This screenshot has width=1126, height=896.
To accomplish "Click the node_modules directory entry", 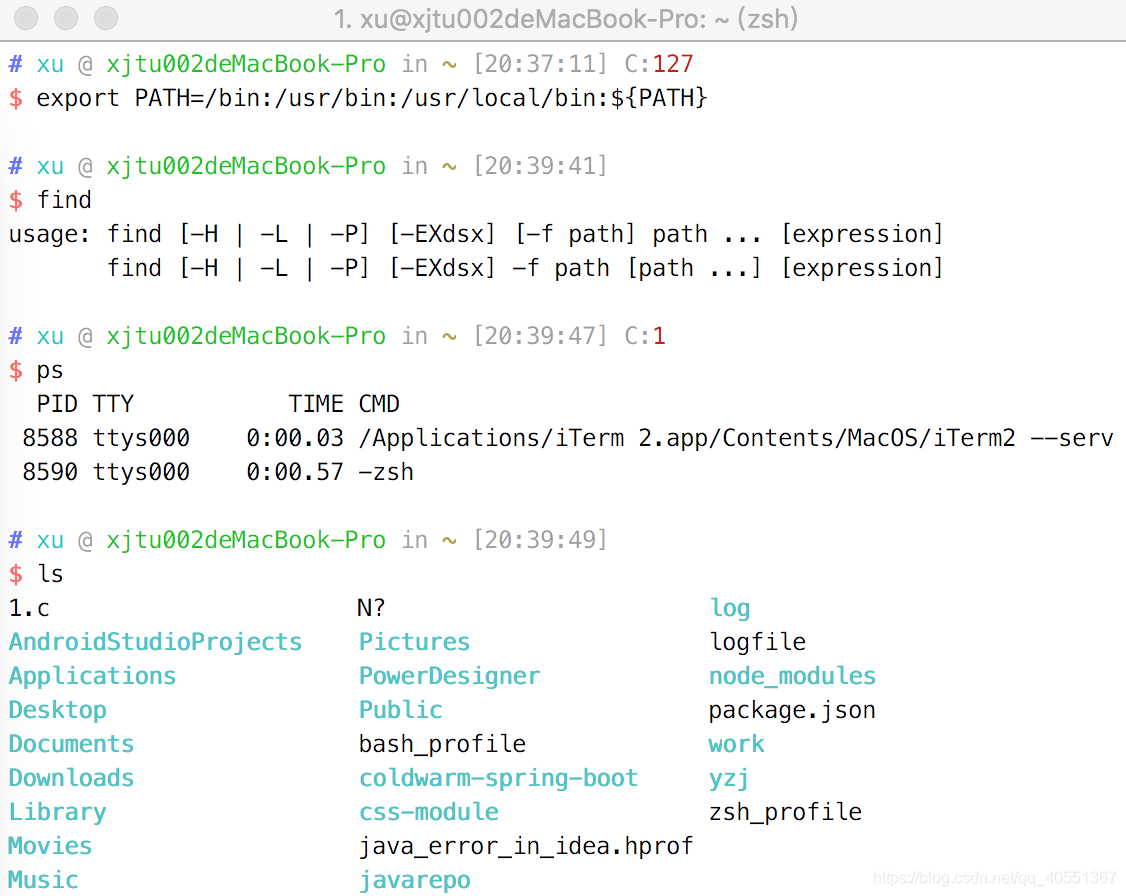I will [x=792, y=676].
